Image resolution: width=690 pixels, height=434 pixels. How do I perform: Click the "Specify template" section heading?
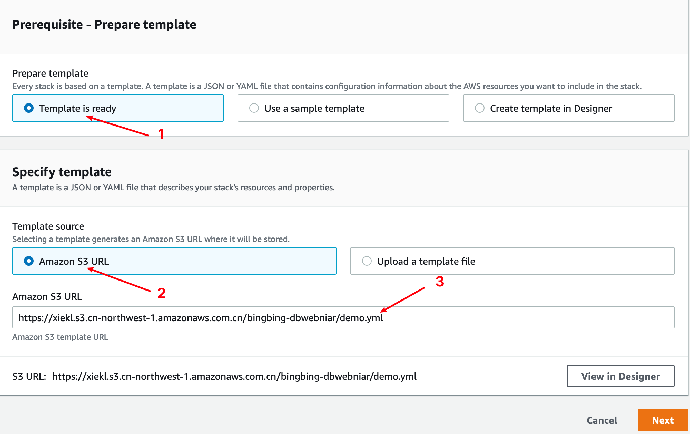click(61, 172)
